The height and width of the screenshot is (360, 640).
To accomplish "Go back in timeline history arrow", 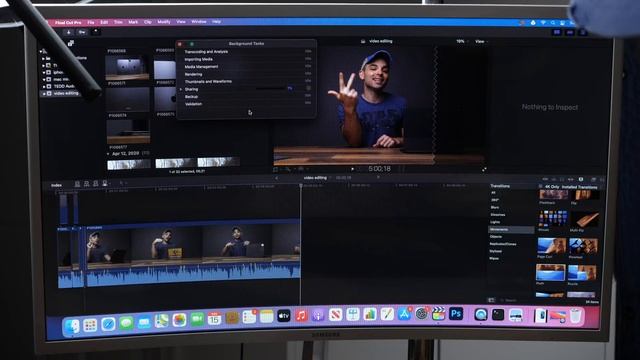I will point(277,178).
